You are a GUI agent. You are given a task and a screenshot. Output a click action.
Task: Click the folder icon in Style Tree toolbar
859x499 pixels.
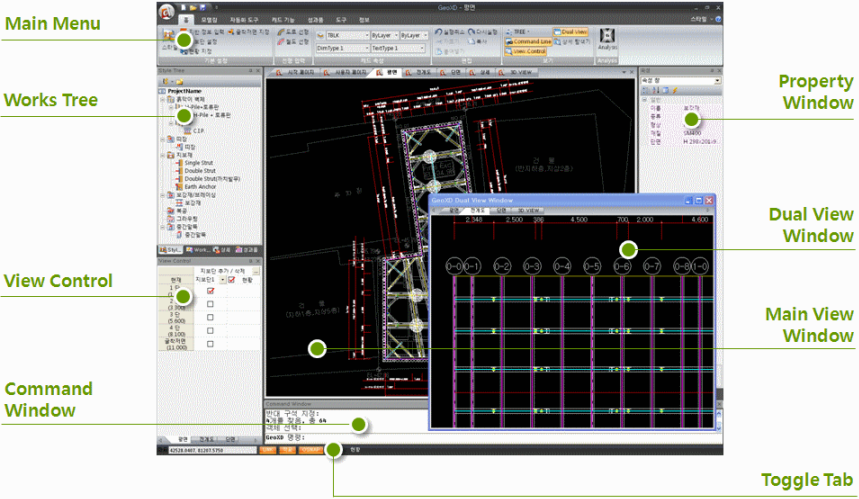click(x=177, y=80)
